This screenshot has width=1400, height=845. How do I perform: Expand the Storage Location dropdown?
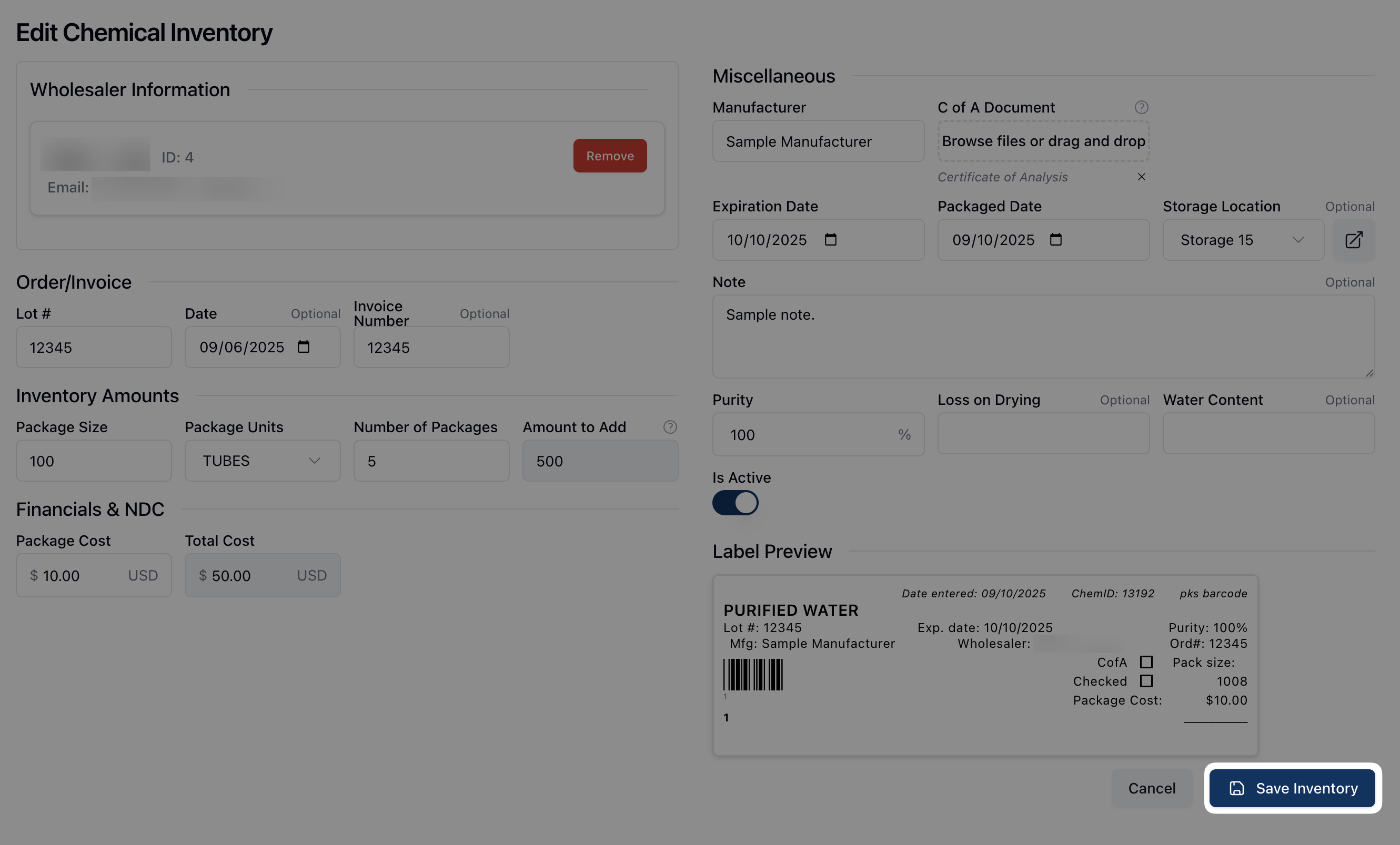[1243, 240]
